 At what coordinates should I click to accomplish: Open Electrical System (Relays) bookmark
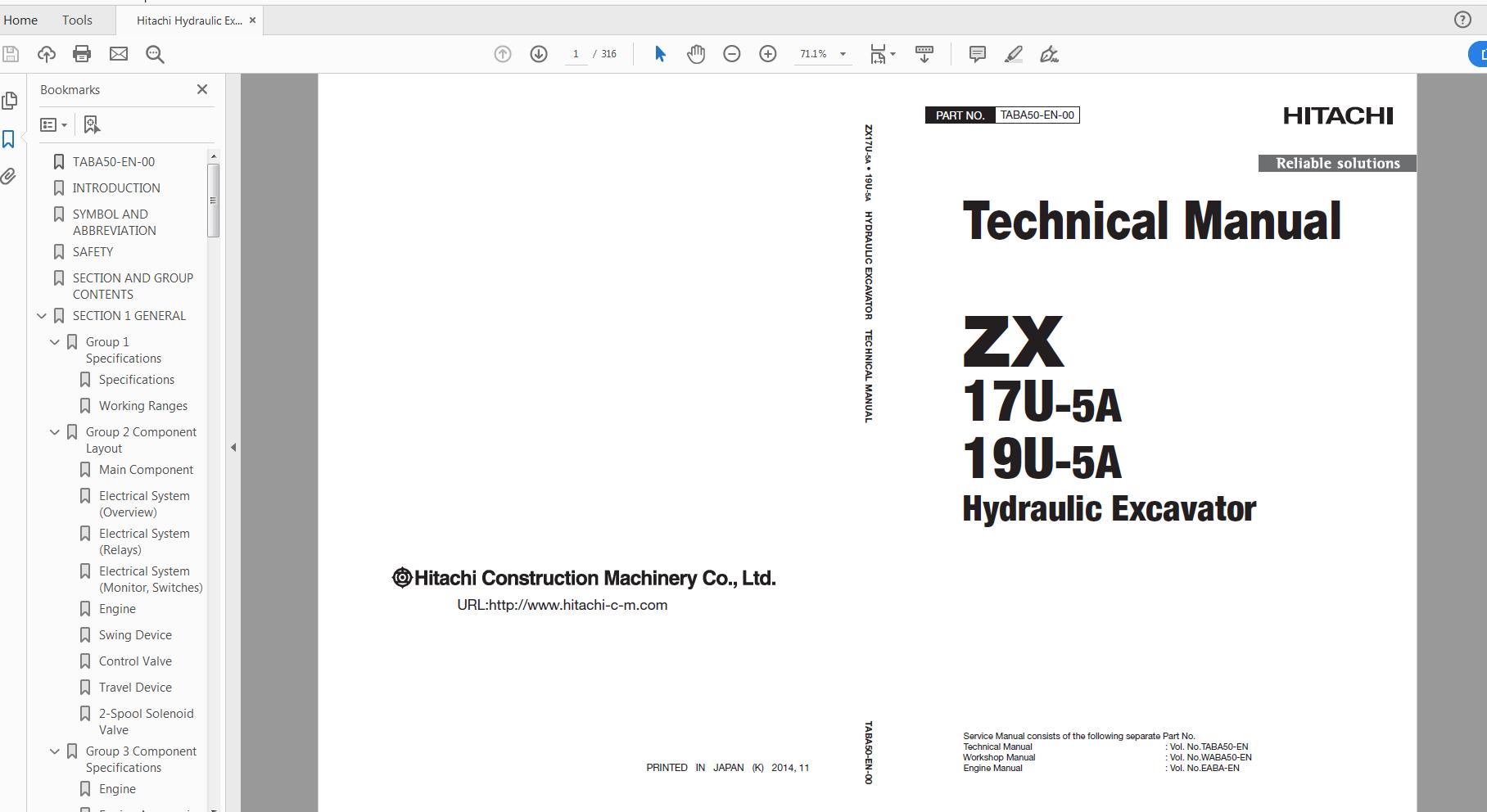(144, 542)
